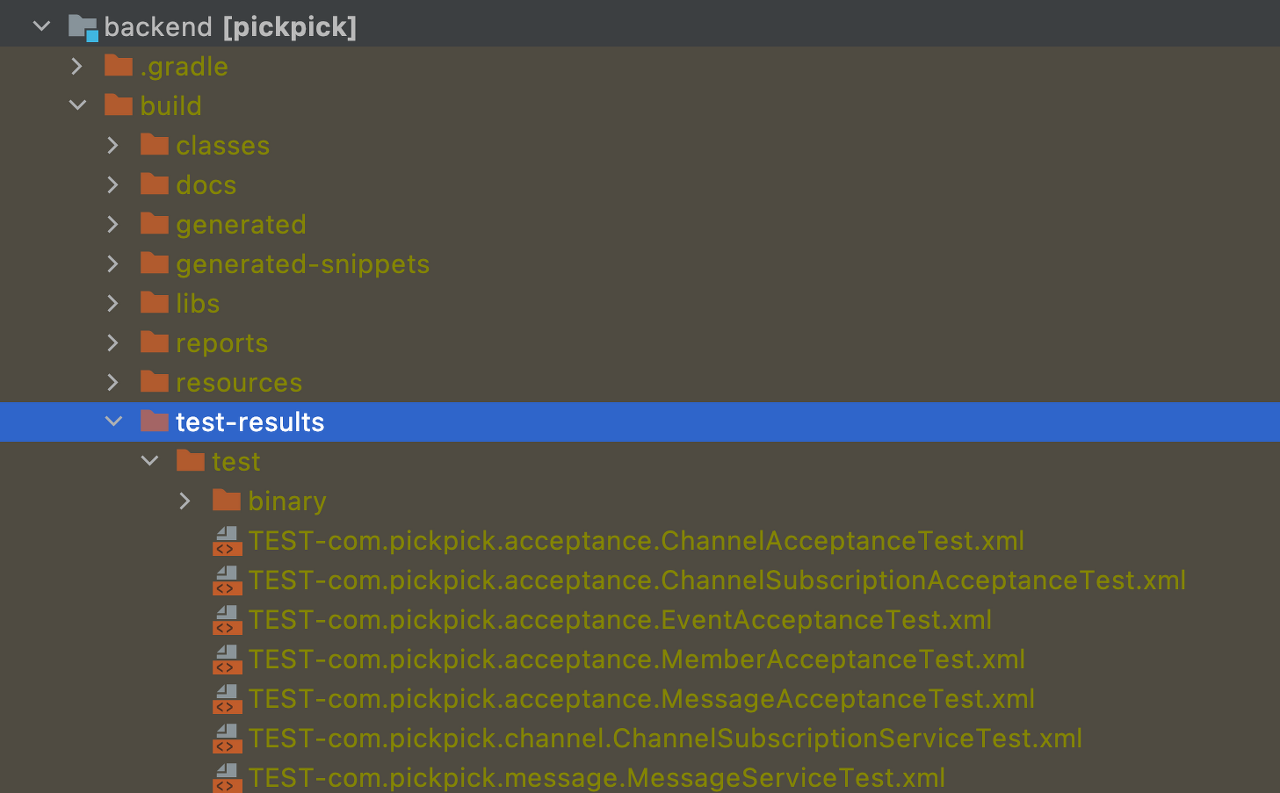Viewport: 1280px width, 793px height.
Task: Collapse the backend [pickpick] project root
Action: click(42, 27)
